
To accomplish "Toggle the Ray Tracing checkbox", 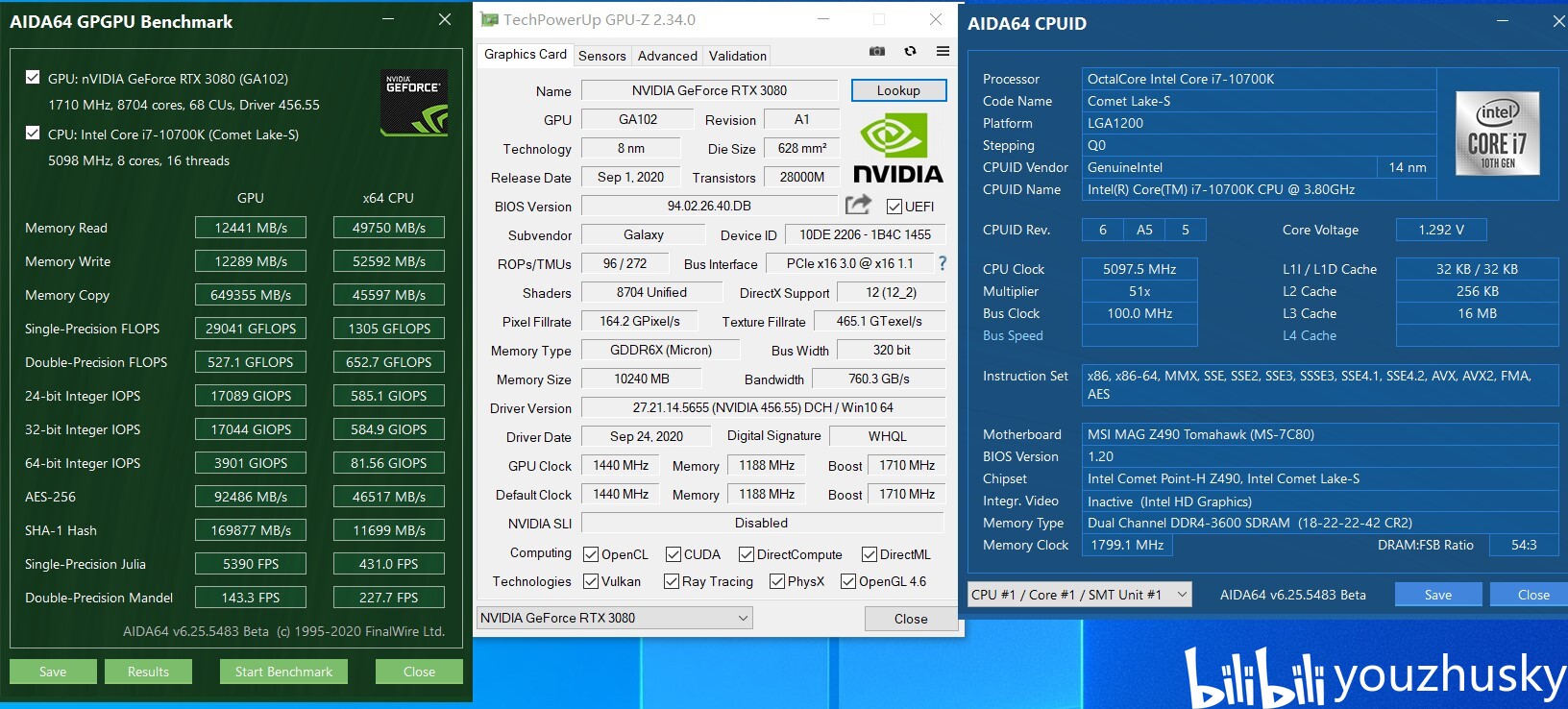I will click(672, 581).
